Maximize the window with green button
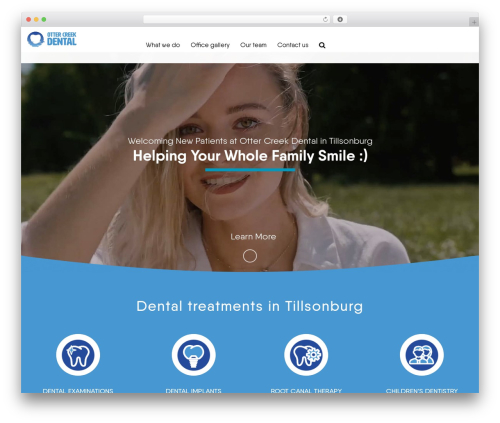This screenshot has width=500, height=423. tap(44, 20)
